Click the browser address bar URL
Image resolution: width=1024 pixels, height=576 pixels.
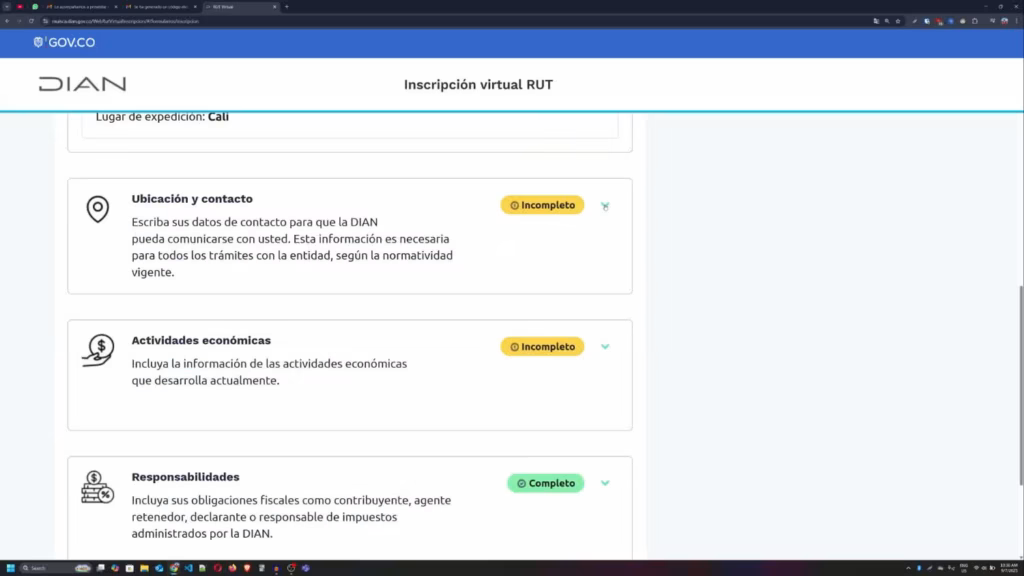[x=125, y=21]
